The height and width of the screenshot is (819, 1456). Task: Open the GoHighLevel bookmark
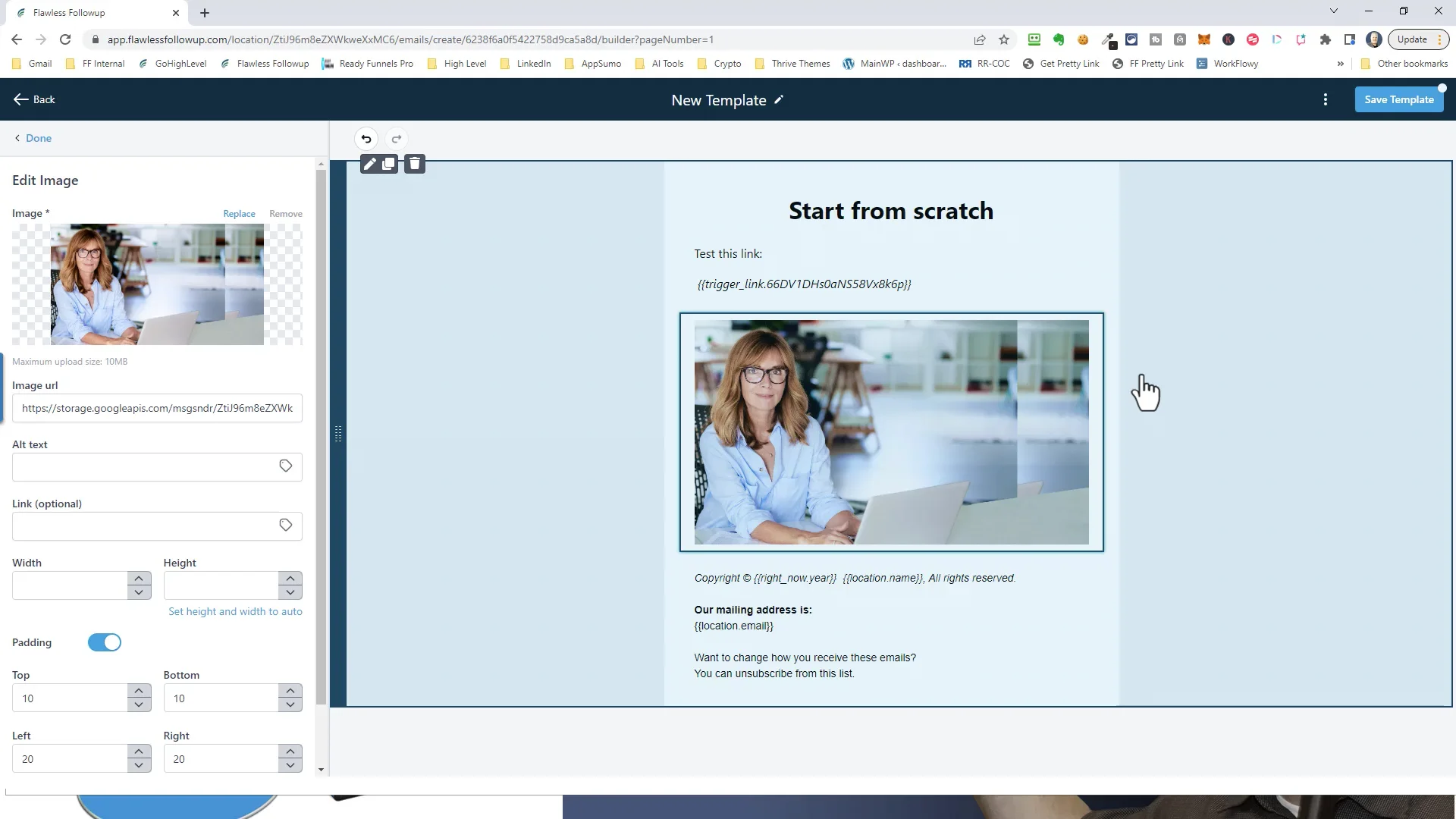(173, 64)
